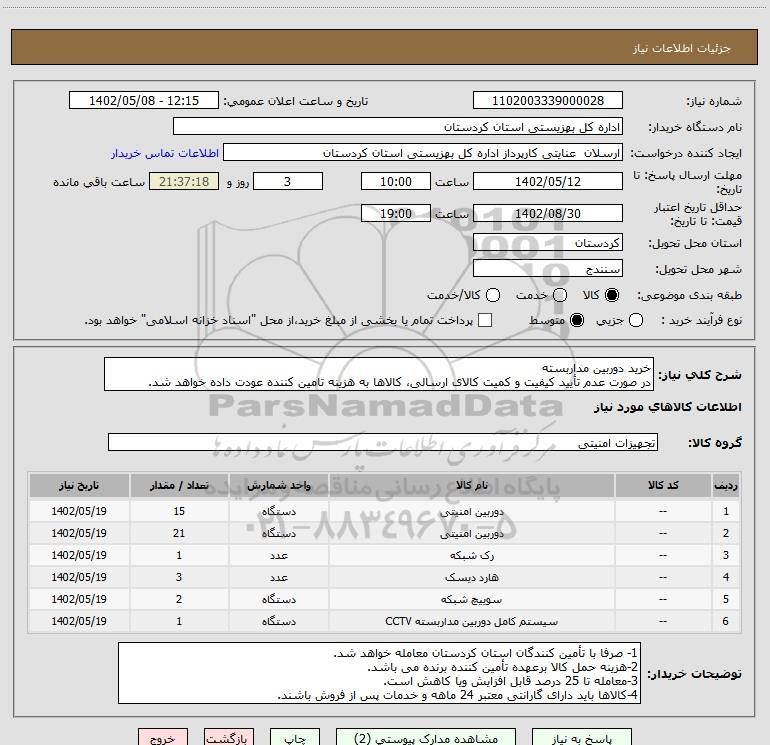Click the goods group field تجهیزات امنیتی
This screenshot has height=745, width=770.
click(383, 442)
